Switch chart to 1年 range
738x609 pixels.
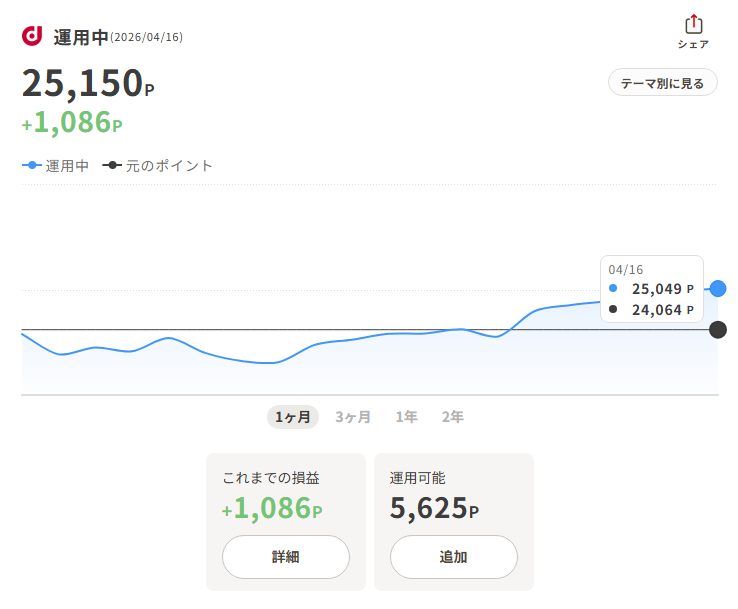[406, 417]
